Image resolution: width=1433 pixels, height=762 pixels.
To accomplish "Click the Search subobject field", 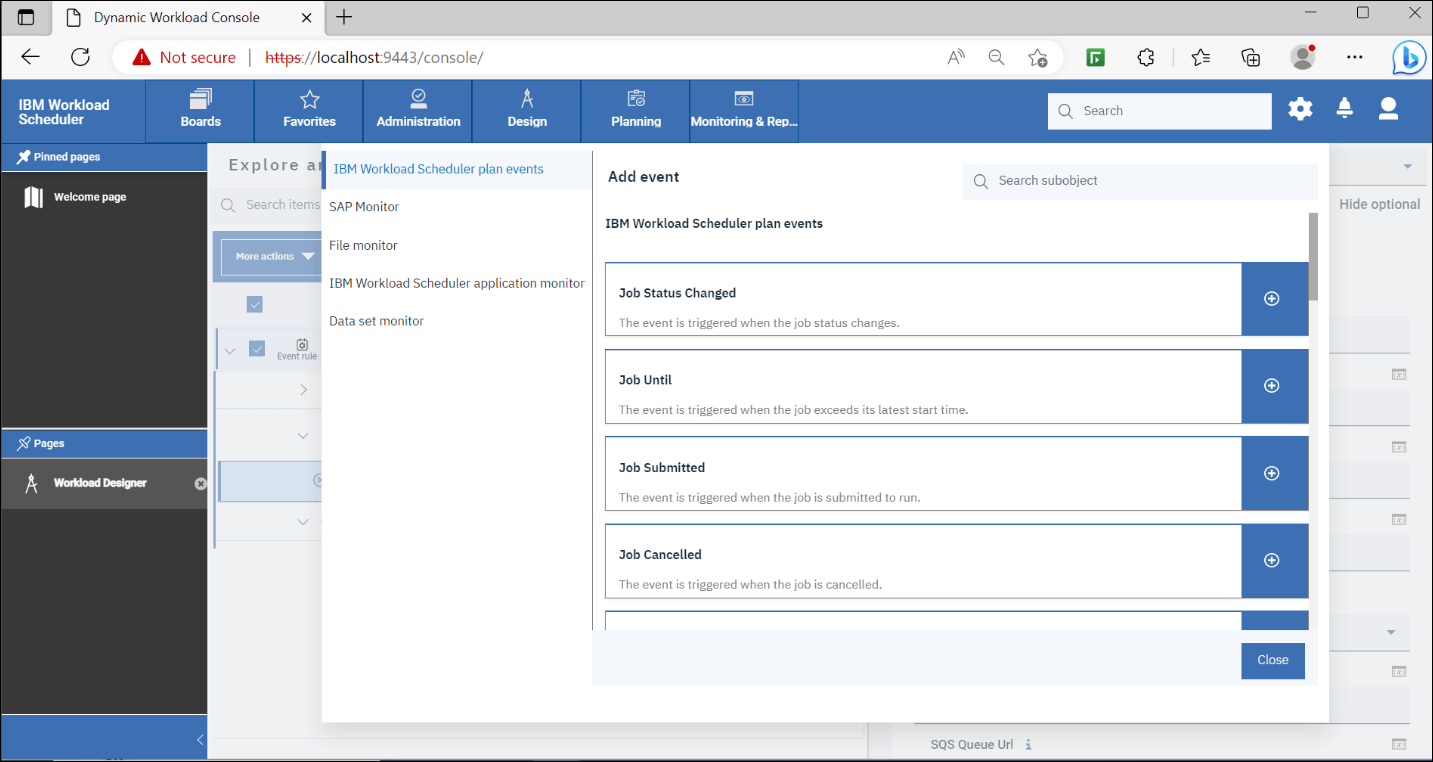I will (x=1140, y=181).
